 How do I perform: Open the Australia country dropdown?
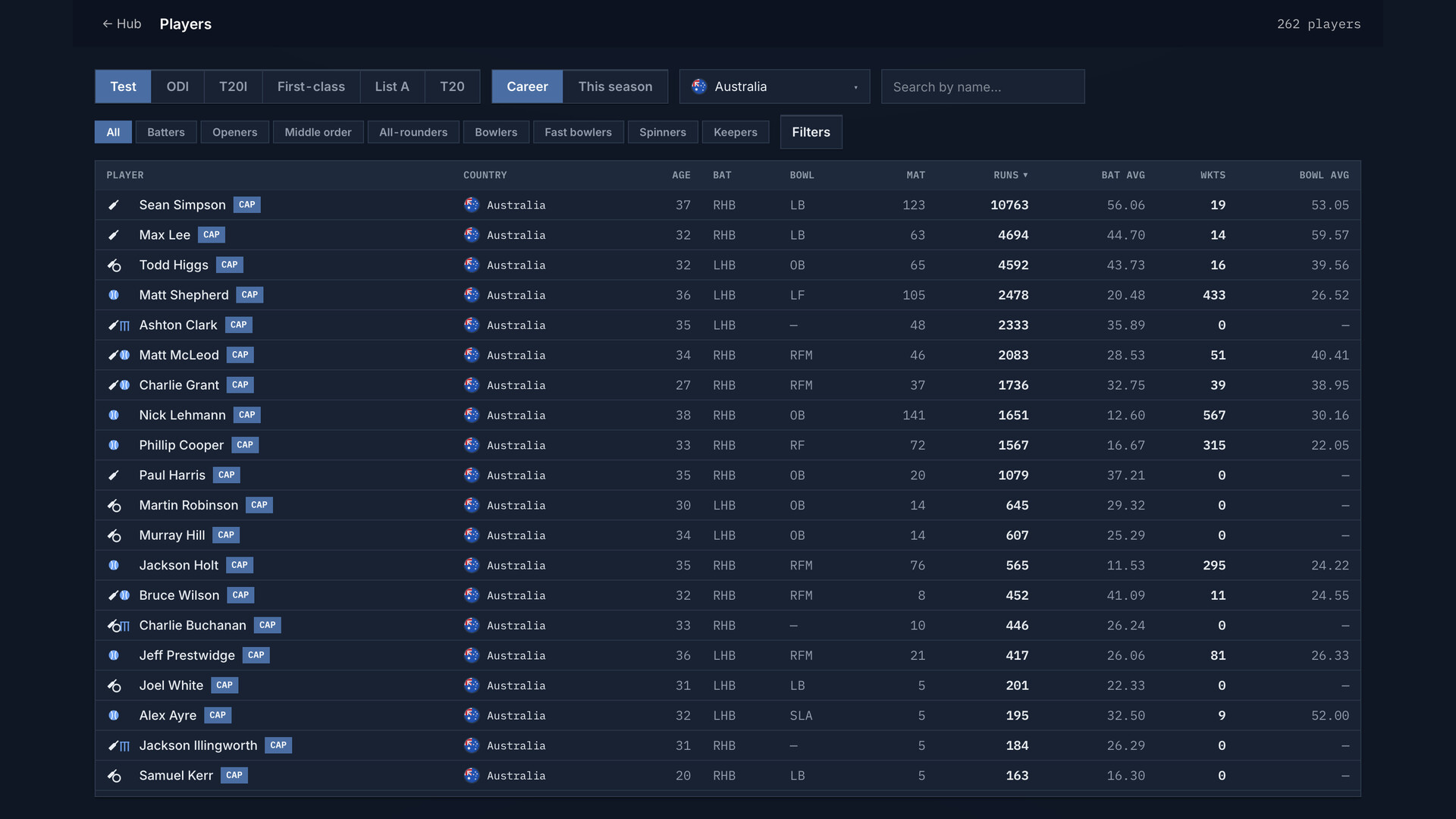tap(774, 86)
